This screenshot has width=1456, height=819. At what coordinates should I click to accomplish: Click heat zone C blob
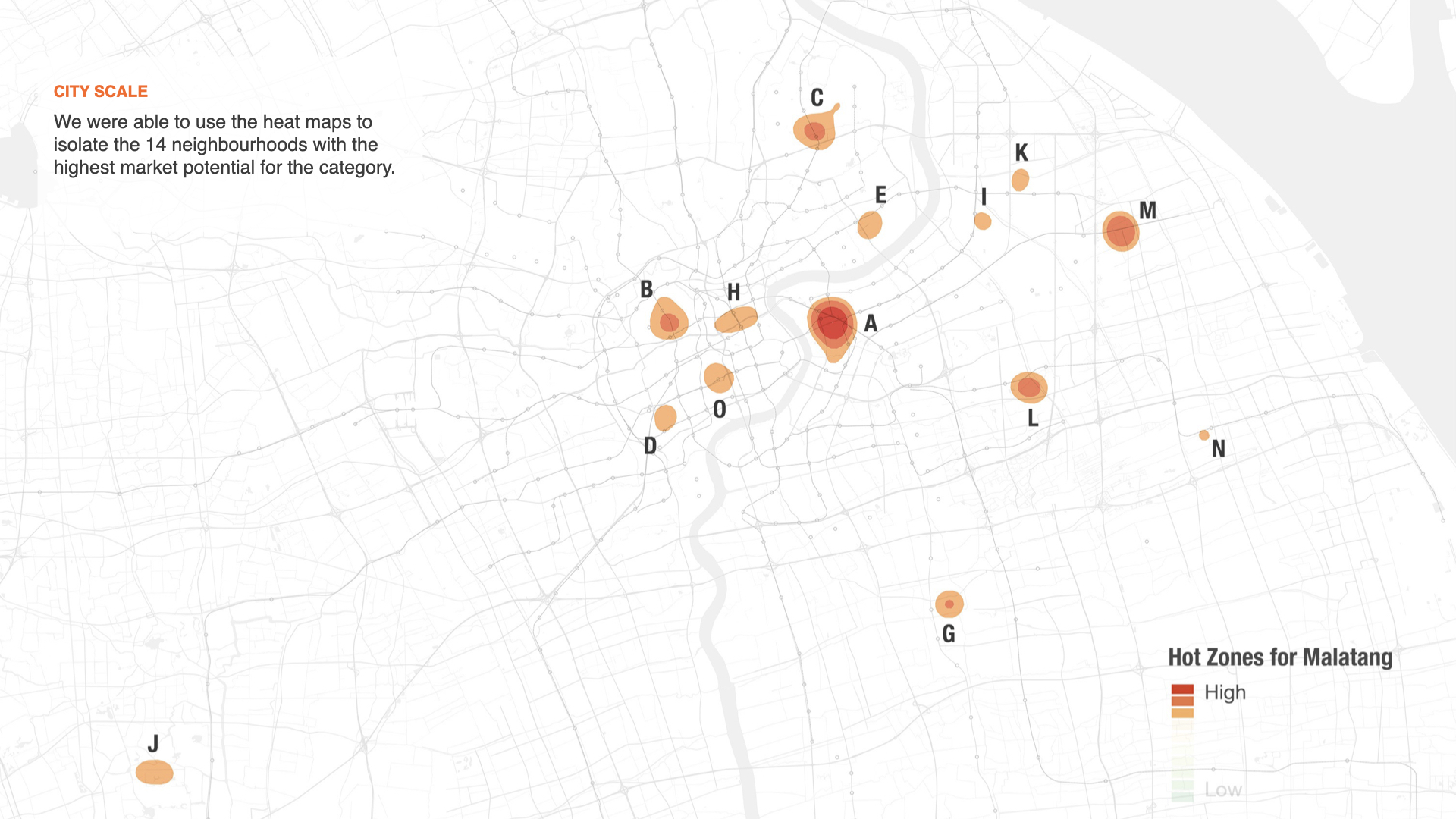pyautogui.click(x=814, y=131)
